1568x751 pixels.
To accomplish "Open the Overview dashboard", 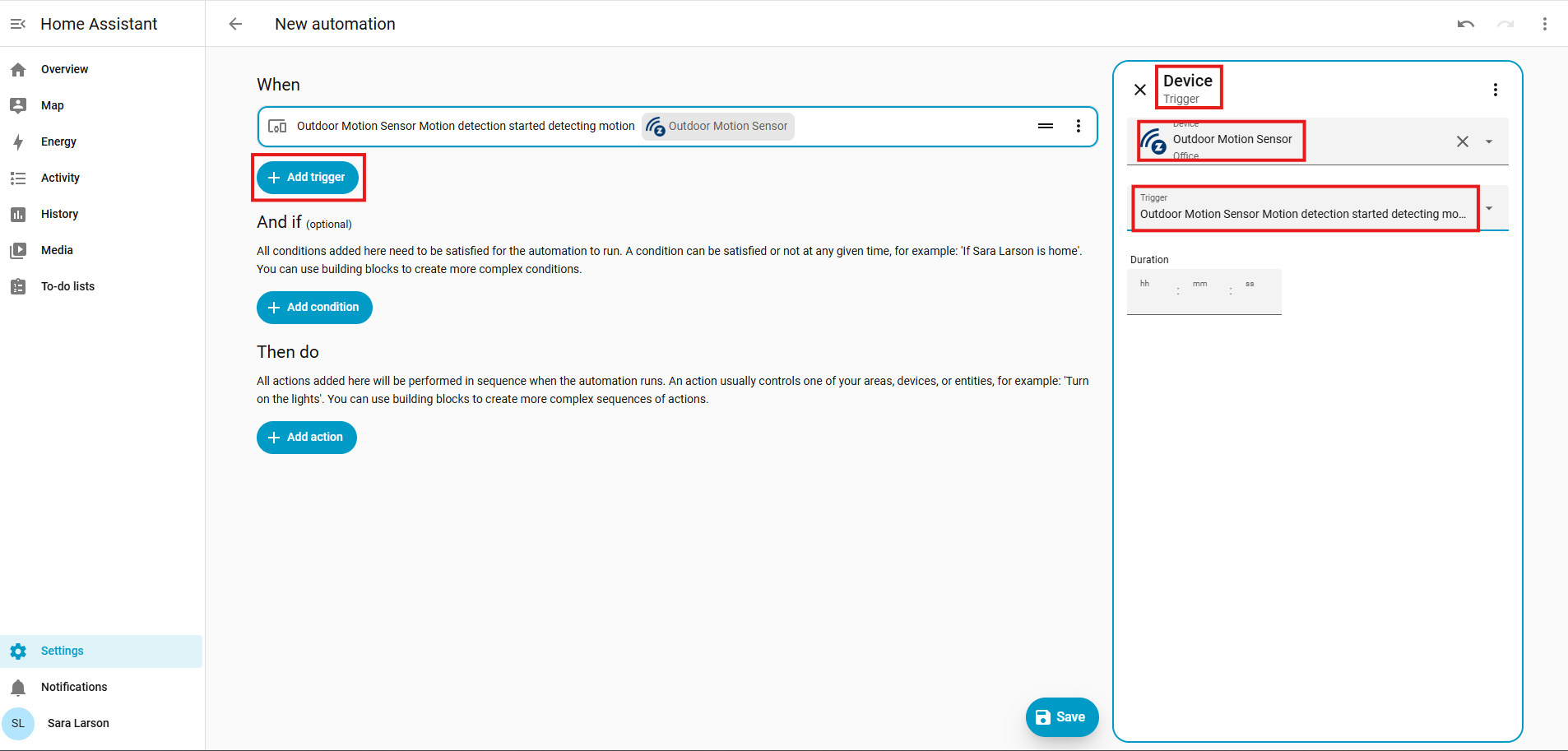I will [x=101, y=69].
